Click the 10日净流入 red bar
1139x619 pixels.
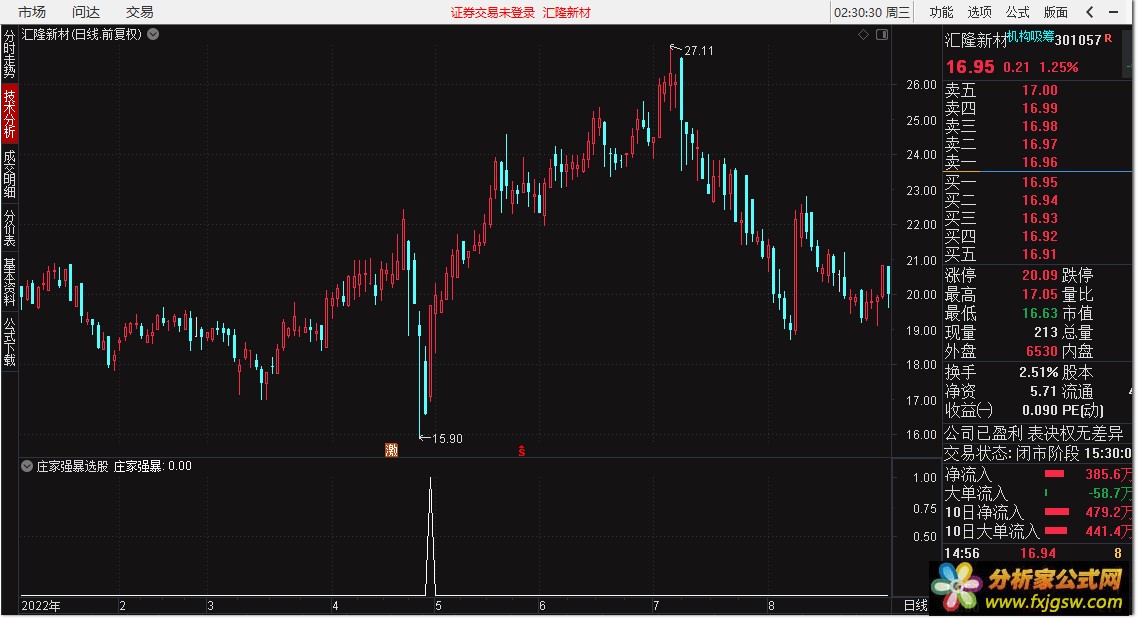tap(1055, 512)
